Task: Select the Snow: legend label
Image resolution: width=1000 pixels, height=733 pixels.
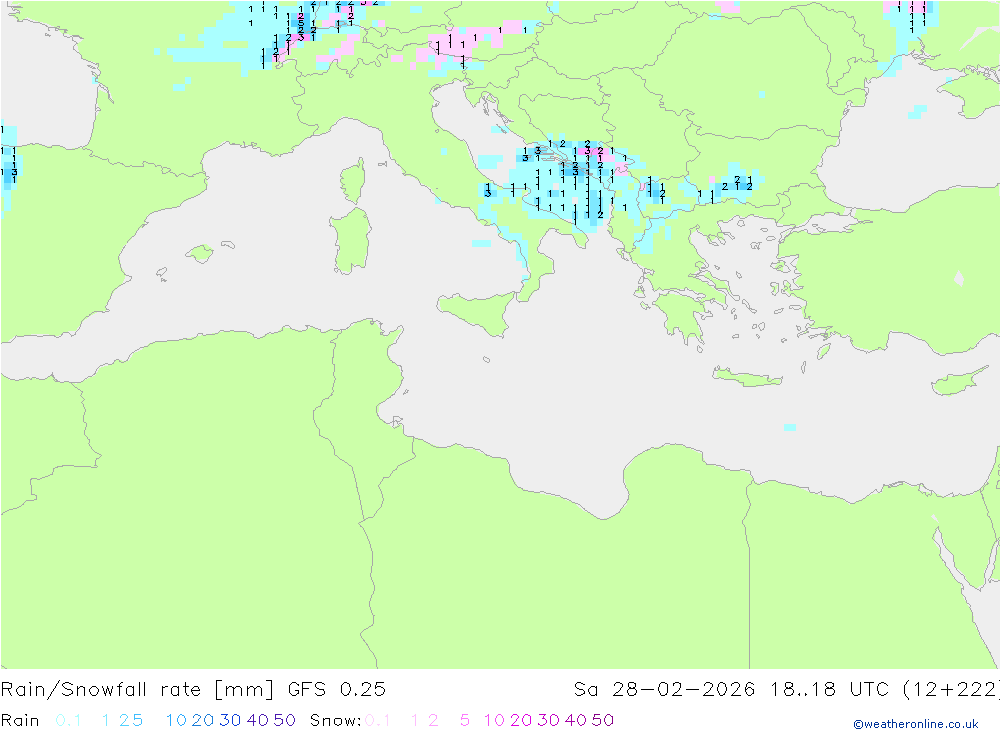Action: tap(335, 720)
